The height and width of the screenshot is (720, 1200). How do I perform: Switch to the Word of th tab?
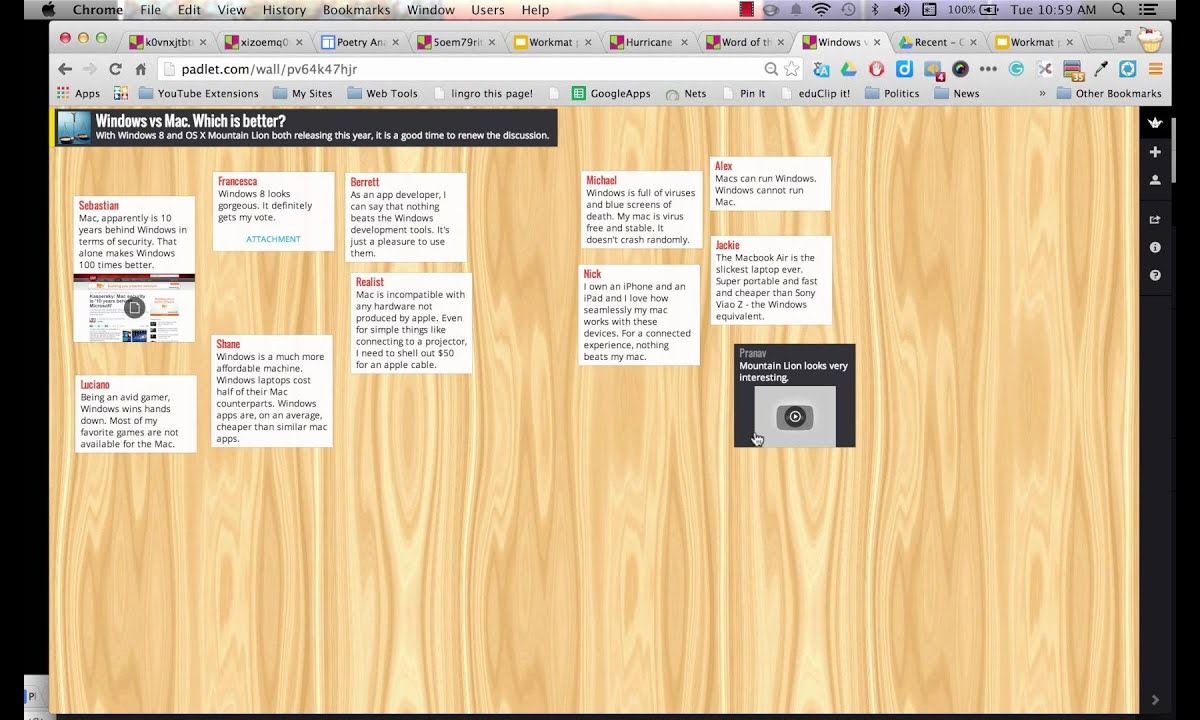[745, 42]
